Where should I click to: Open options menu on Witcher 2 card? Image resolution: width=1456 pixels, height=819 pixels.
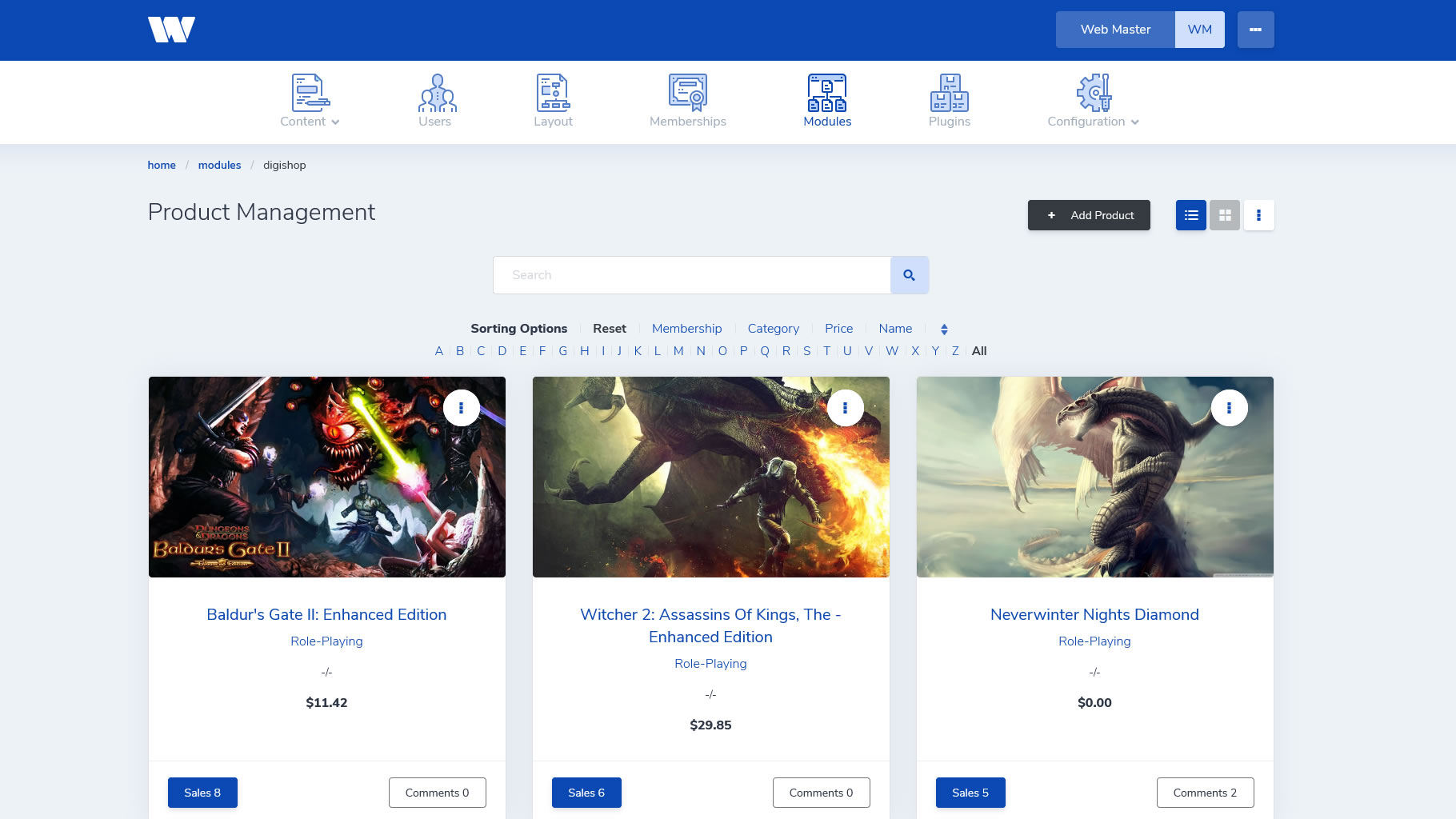pyautogui.click(x=846, y=408)
